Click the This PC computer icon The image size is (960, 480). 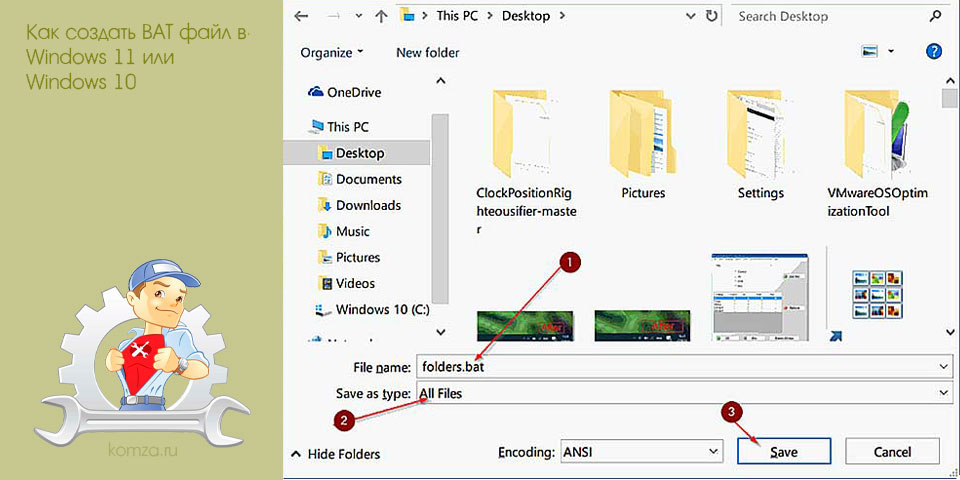point(317,126)
